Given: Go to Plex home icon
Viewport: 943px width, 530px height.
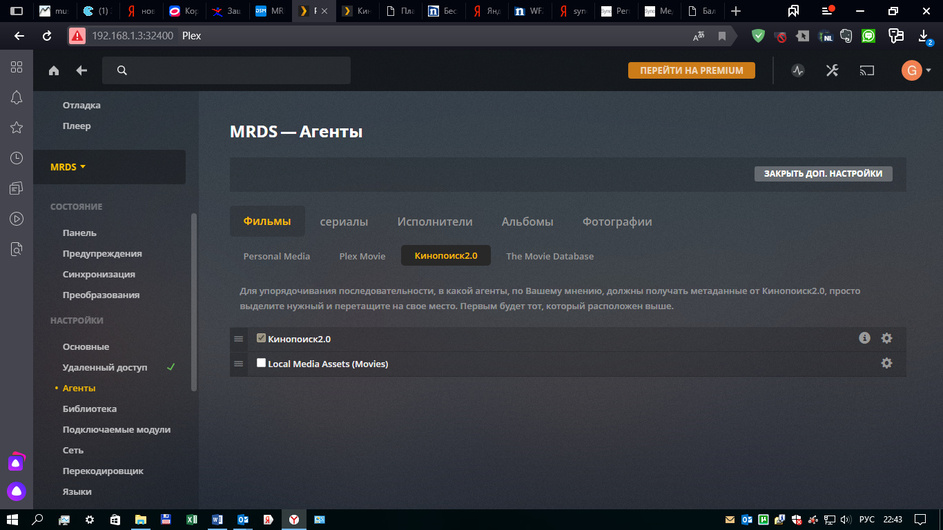Looking at the screenshot, I should point(54,70).
